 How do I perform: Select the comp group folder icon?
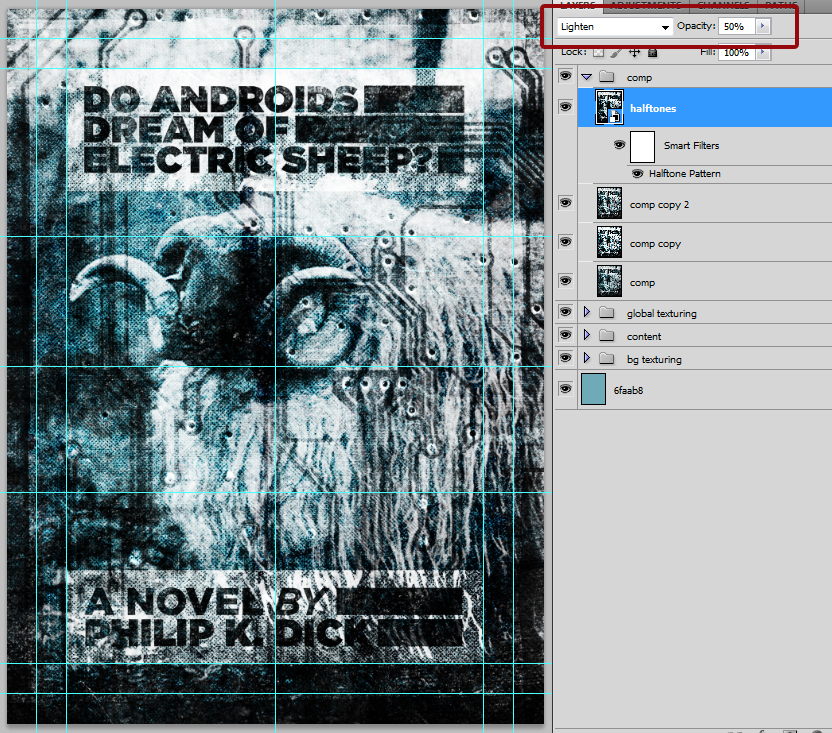point(606,77)
